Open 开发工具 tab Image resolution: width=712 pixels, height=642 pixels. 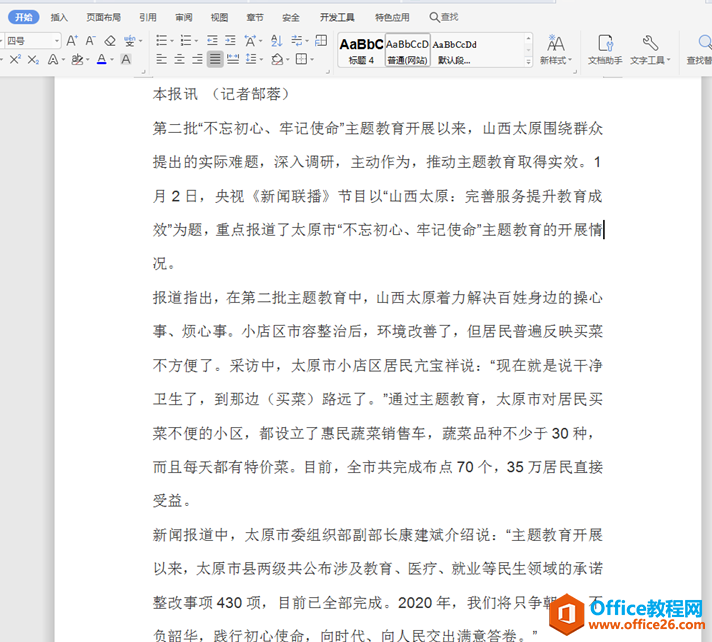tap(337, 17)
